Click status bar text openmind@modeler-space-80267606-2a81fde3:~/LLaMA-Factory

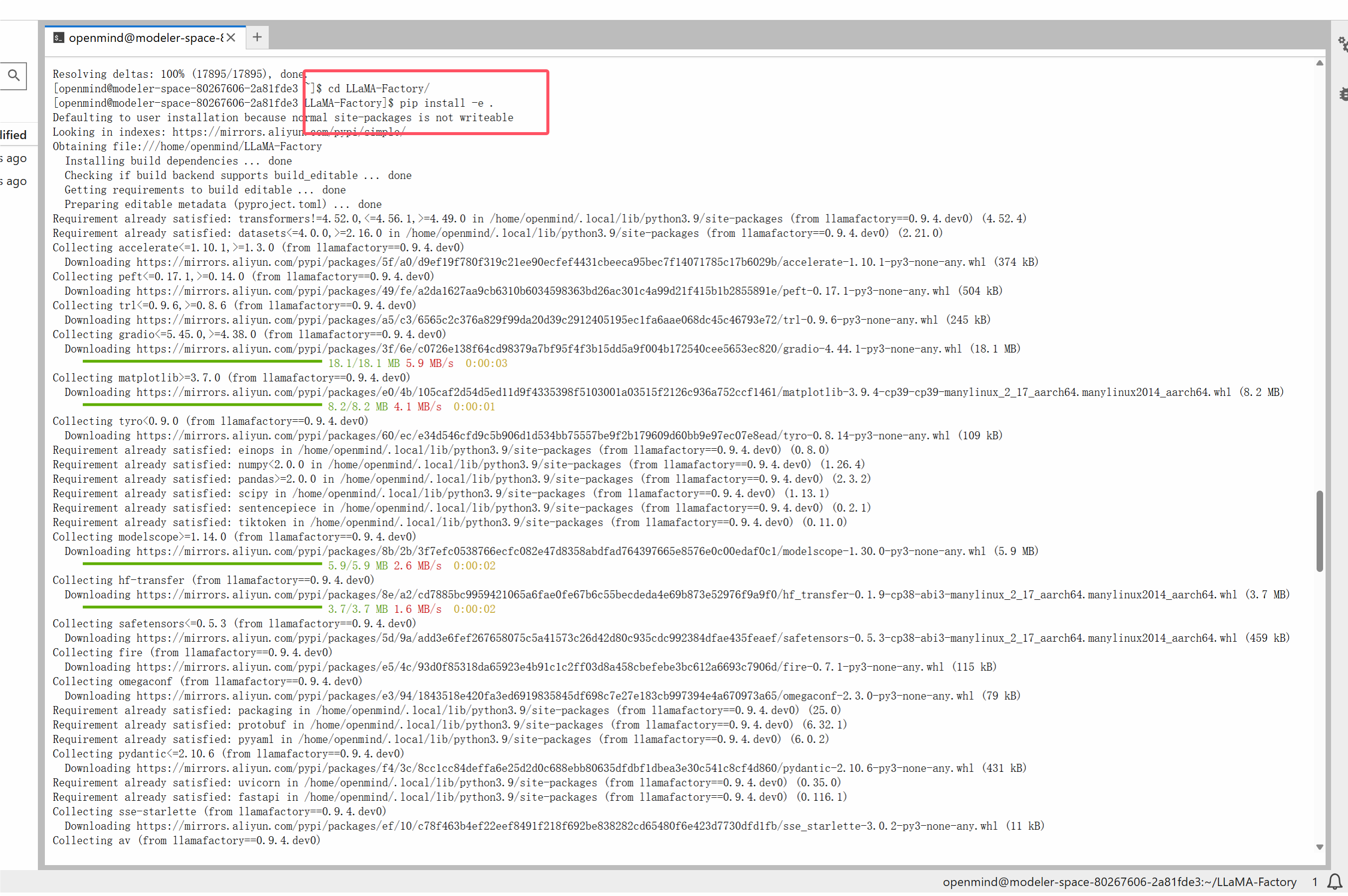(1120, 882)
